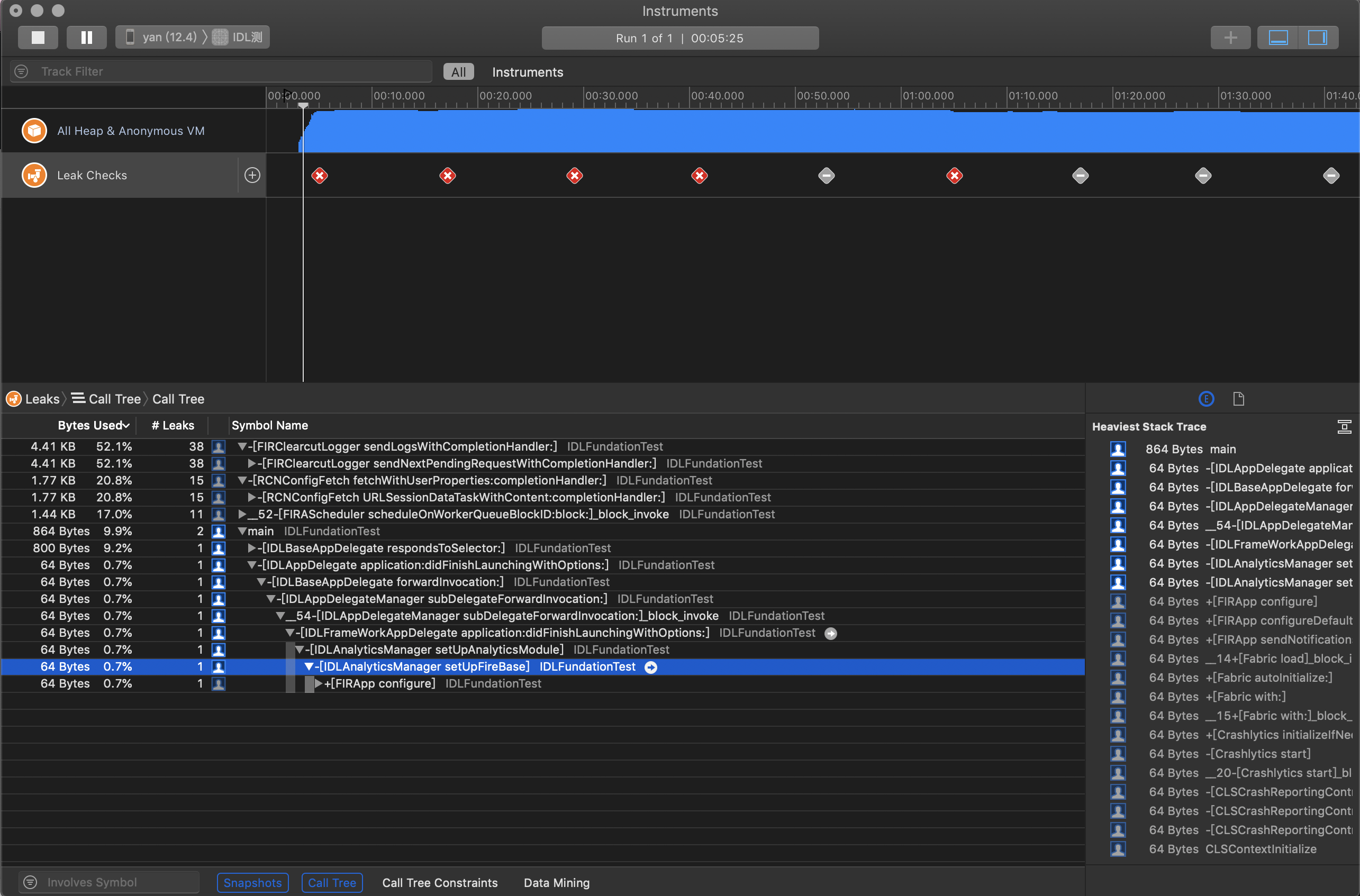Collapse the main symbol tree row
The image size is (1360, 896).
(x=242, y=532)
